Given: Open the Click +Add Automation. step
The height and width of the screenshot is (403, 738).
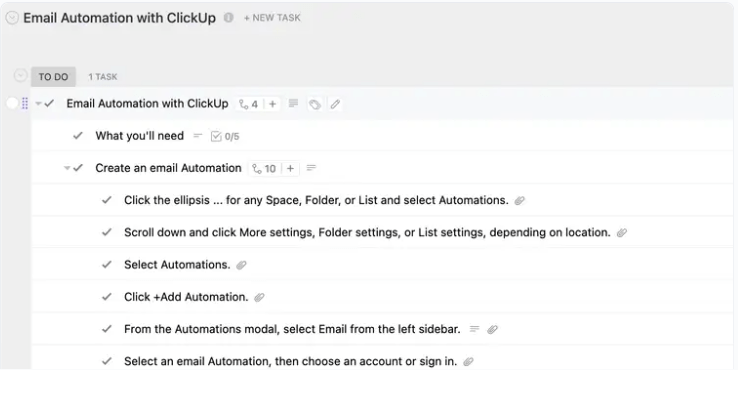Looking at the screenshot, I should pyautogui.click(x=186, y=297).
